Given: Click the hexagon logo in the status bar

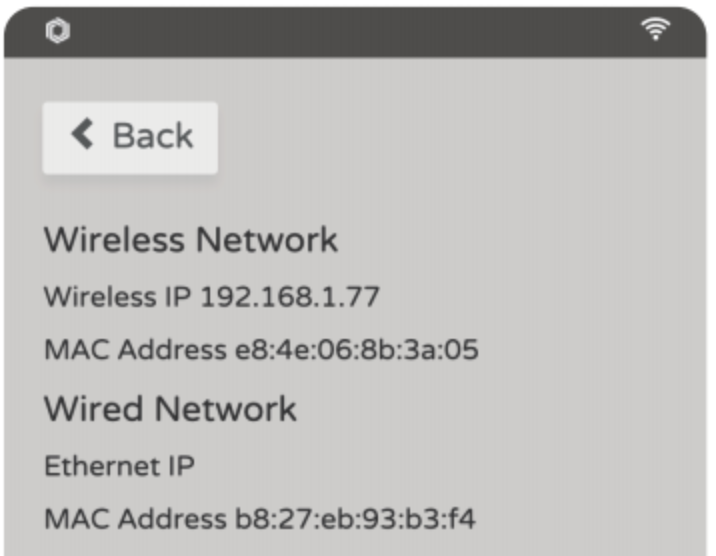Looking at the screenshot, I should click(55, 32).
